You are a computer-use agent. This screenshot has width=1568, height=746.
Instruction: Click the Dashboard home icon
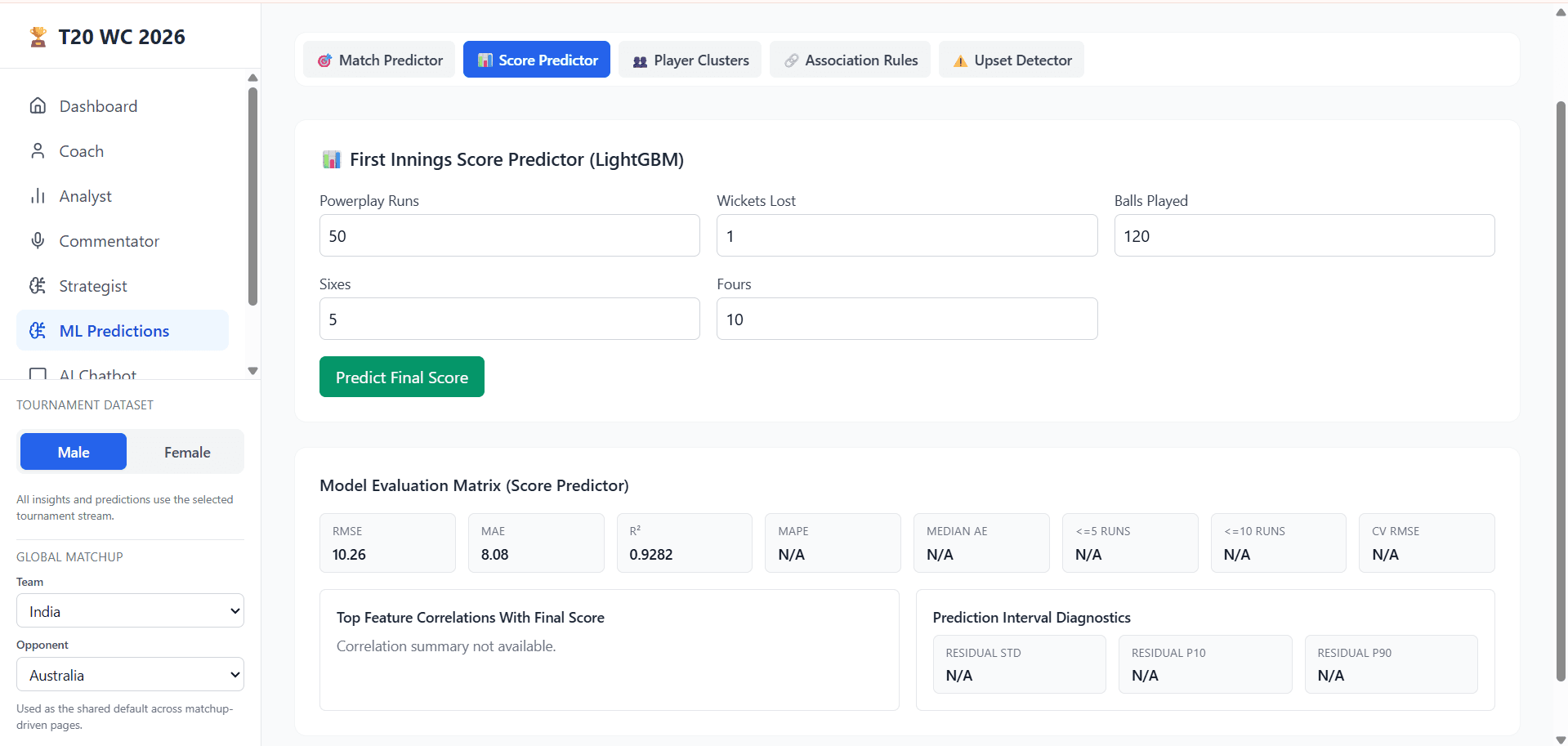click(x=38, y=106)
